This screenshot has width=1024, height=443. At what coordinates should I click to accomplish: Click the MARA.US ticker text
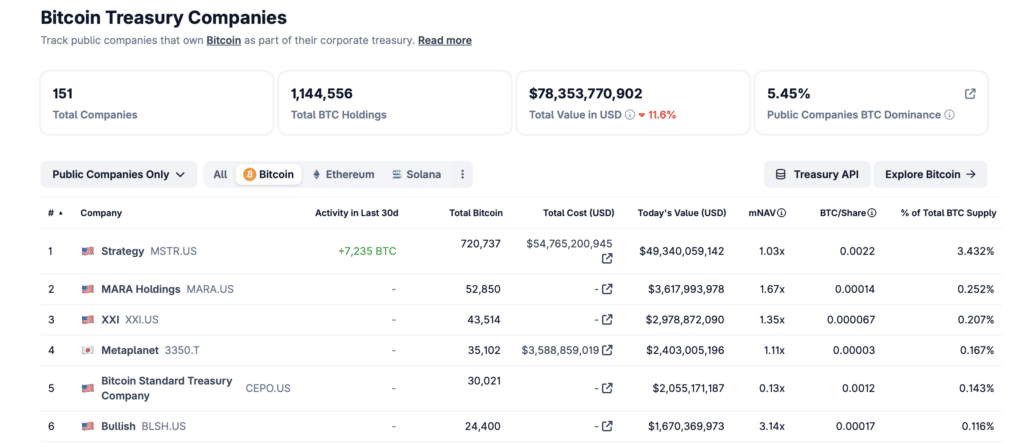click(x=210, y=289)
